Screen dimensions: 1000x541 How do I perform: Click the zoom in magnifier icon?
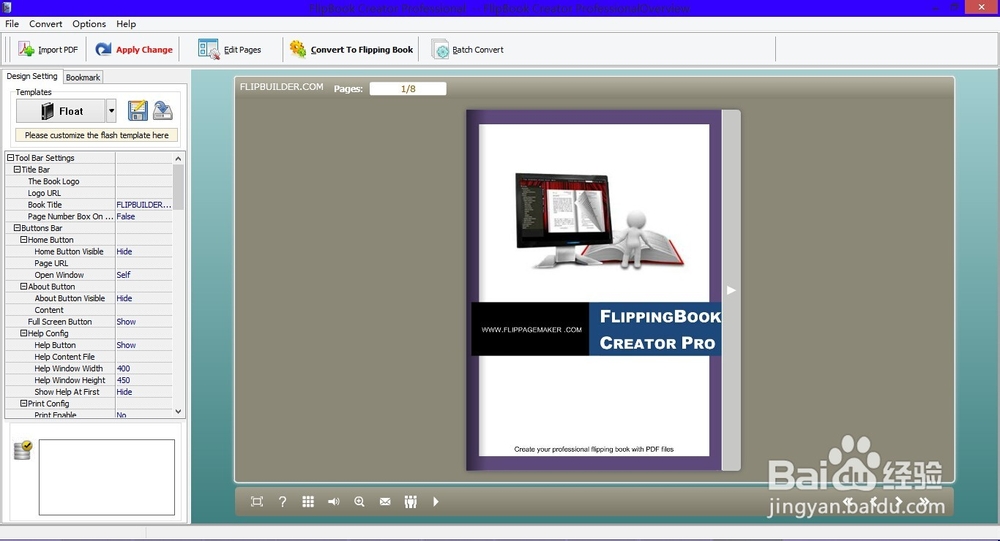point(359,501)
